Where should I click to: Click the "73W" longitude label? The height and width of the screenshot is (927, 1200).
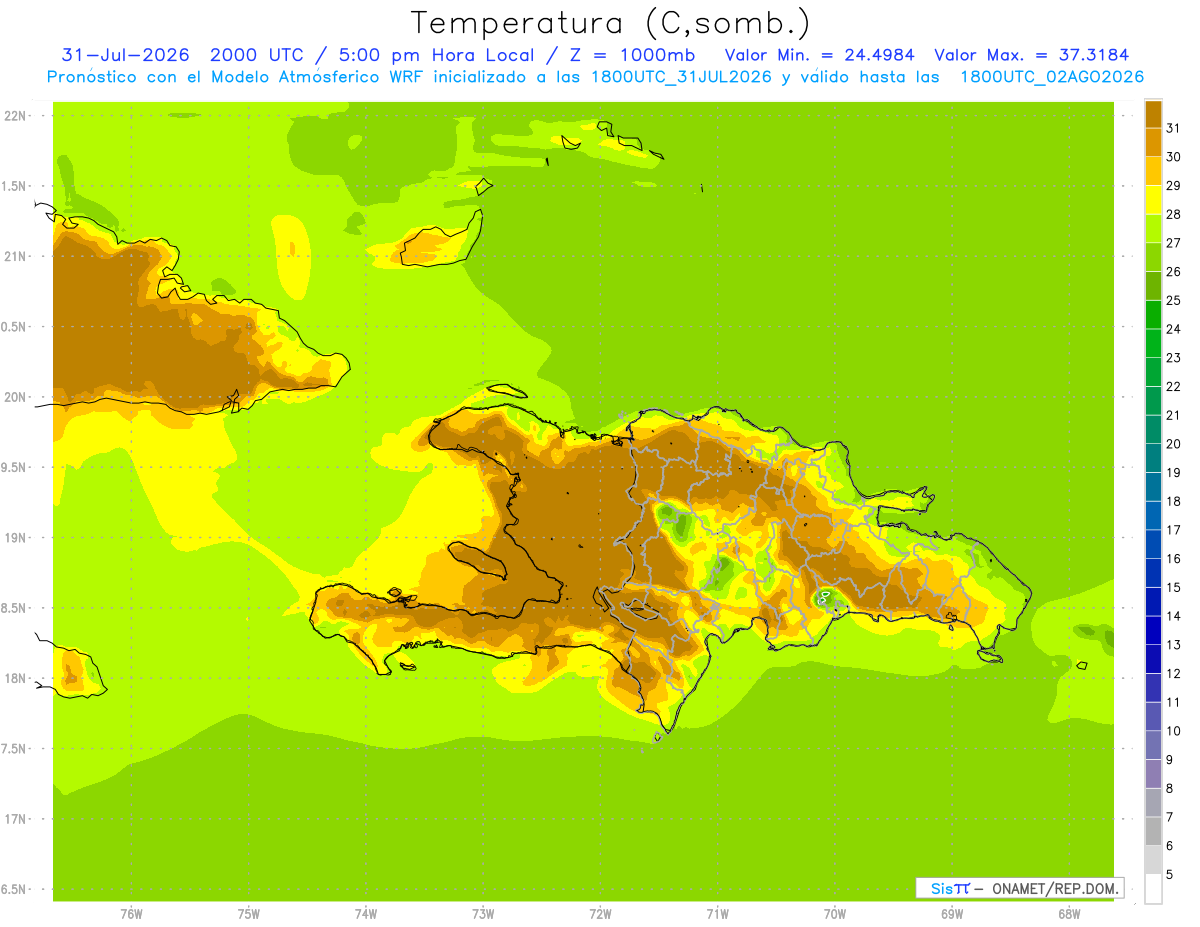(x=483, y=913)
